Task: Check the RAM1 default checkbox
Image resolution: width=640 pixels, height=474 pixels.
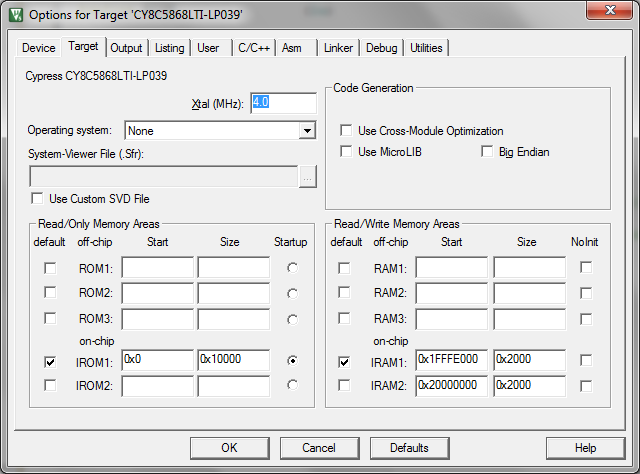Action: point(344,268)
